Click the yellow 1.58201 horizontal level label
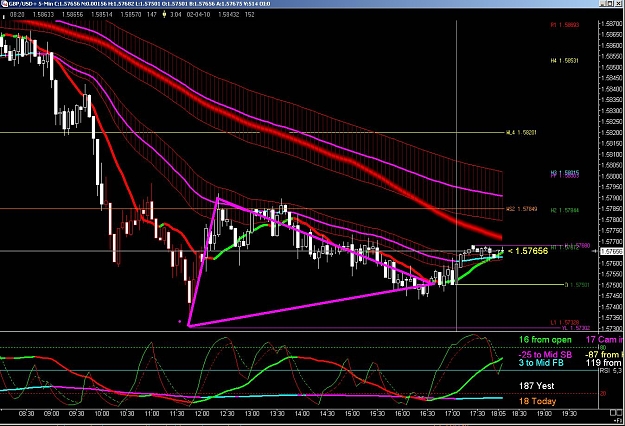The width and height of the screenshot is (625, 426). tap(521, 132)
